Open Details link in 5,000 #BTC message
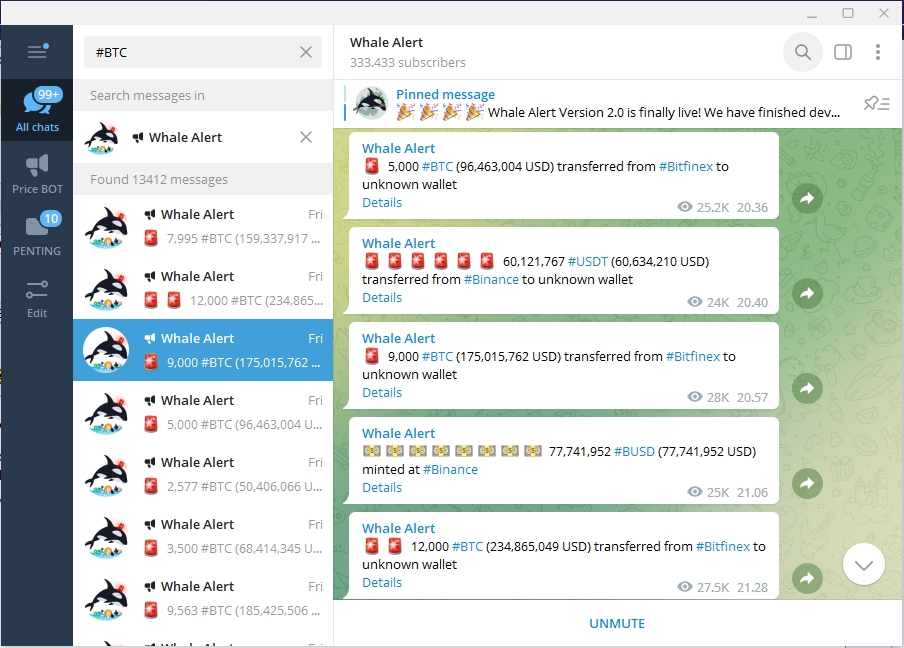This screenshot has height=648, width=904. (382, 202)
